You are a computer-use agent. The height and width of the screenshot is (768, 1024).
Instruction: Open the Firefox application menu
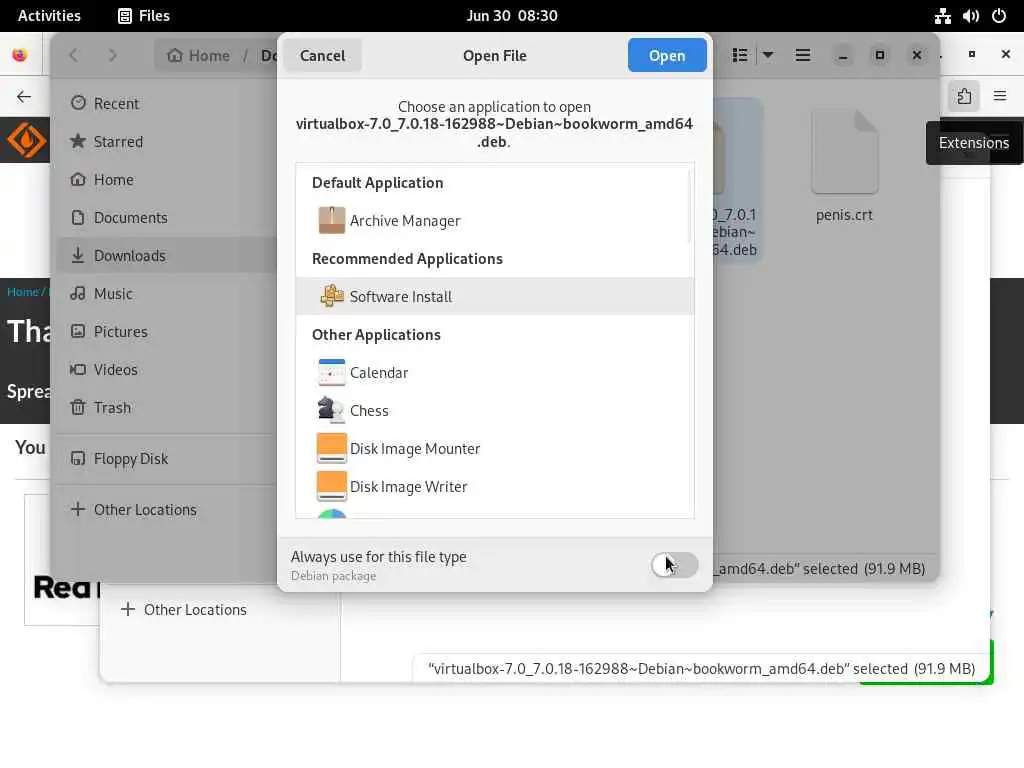tap(1000, 97)
